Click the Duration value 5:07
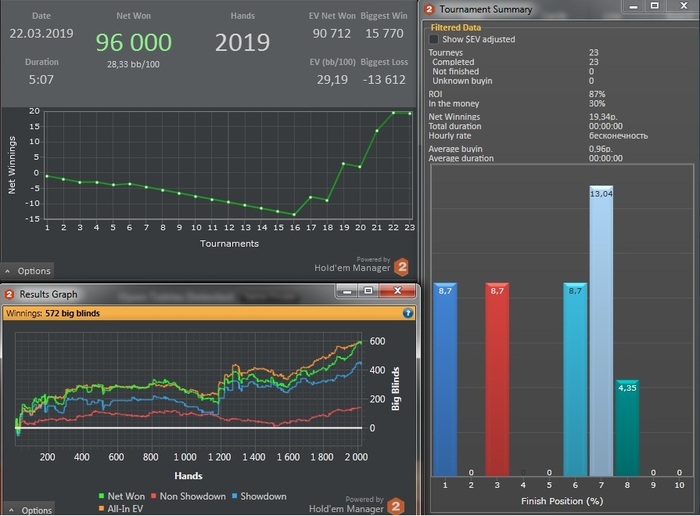This screenshot has width=700, height=516. (x=41, y=80)
